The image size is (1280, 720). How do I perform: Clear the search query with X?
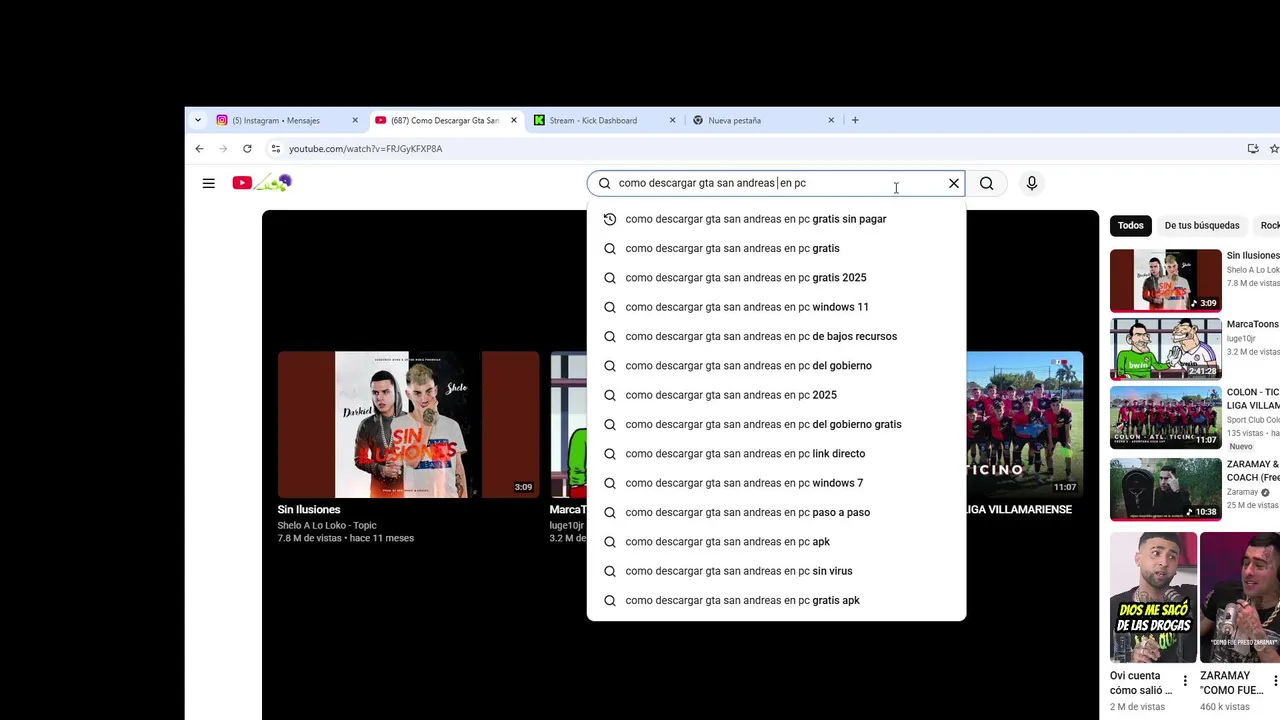click(x=954, y=183)
